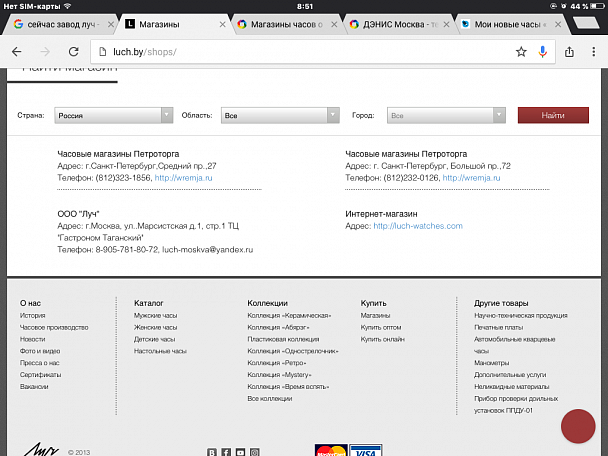Viewport: 608px width, 456px height.
Task: Open Научно-техническая продукция link
Action: pyautogui.click(x=521, y=315)
